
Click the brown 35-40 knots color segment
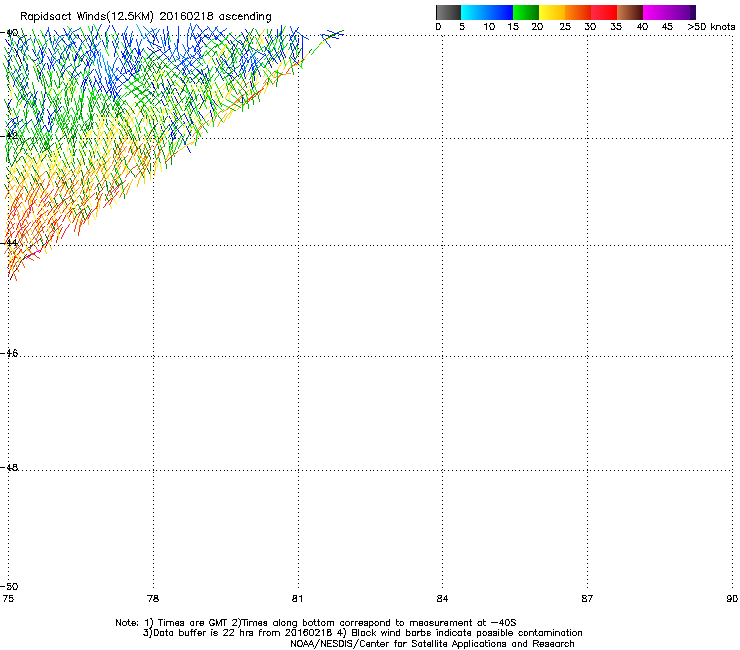(630, 12)
